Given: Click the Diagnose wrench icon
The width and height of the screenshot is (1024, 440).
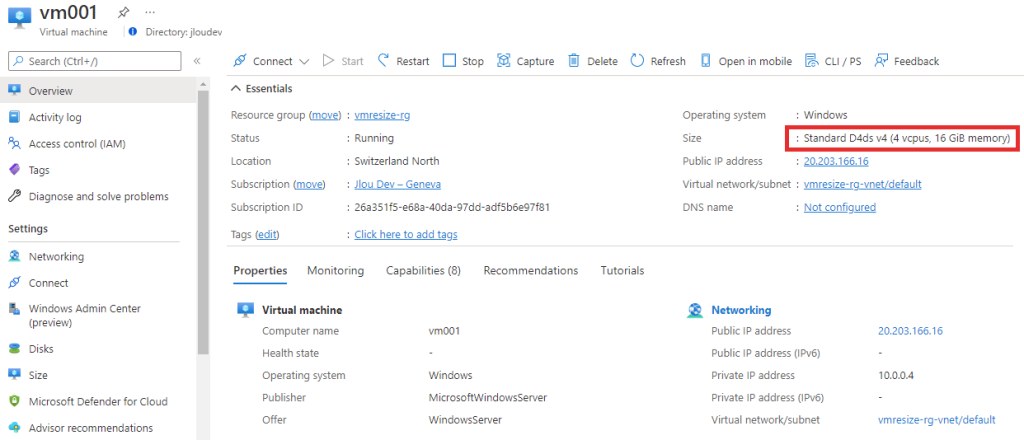Looking at the screenshot, I should (14, 196).
